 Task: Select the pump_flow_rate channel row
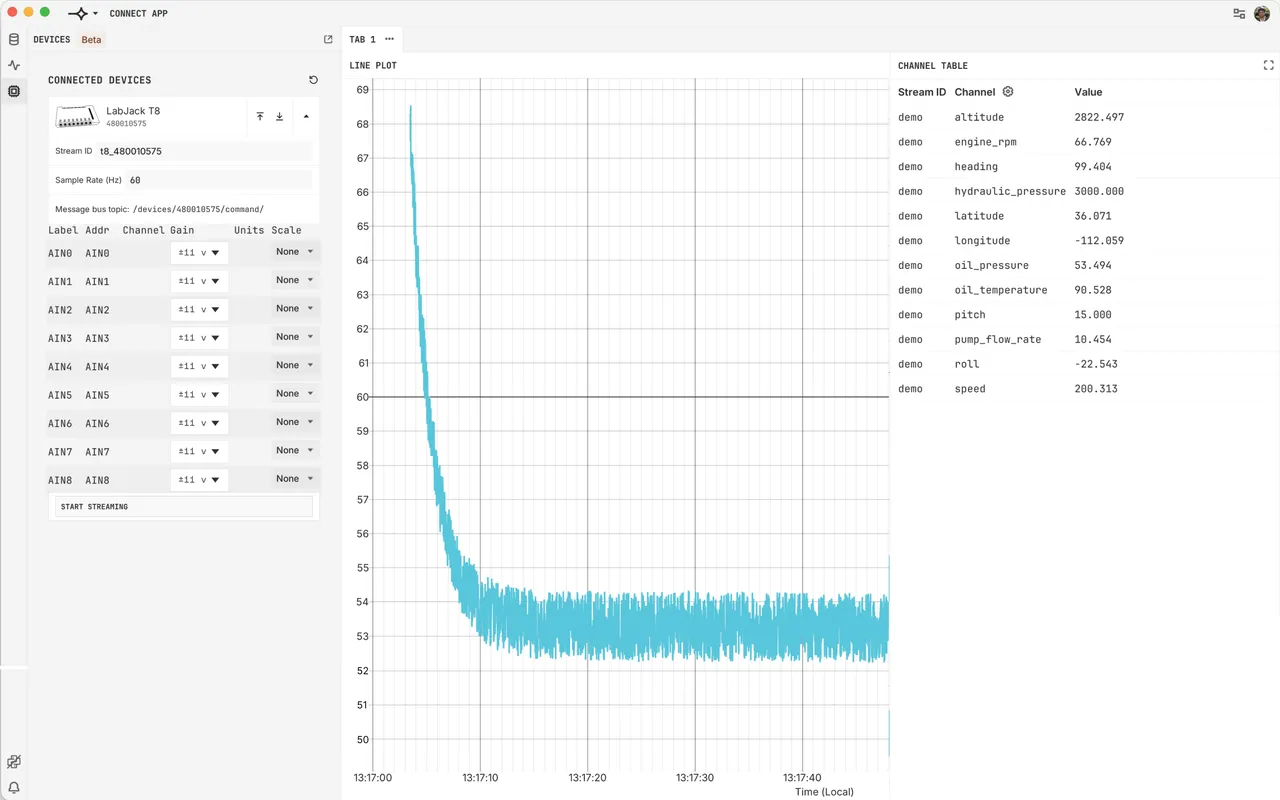tap(1085, 339)
